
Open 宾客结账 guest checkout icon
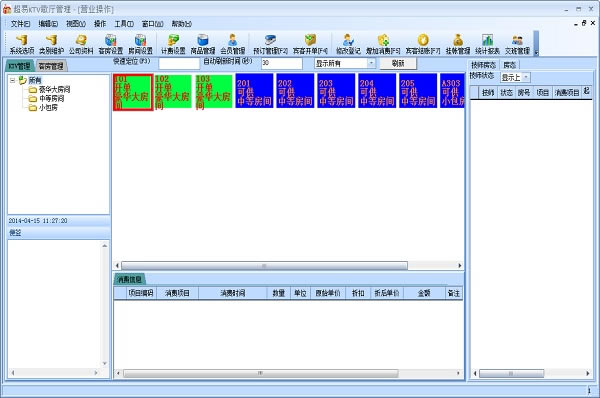[x=423, y=44]
